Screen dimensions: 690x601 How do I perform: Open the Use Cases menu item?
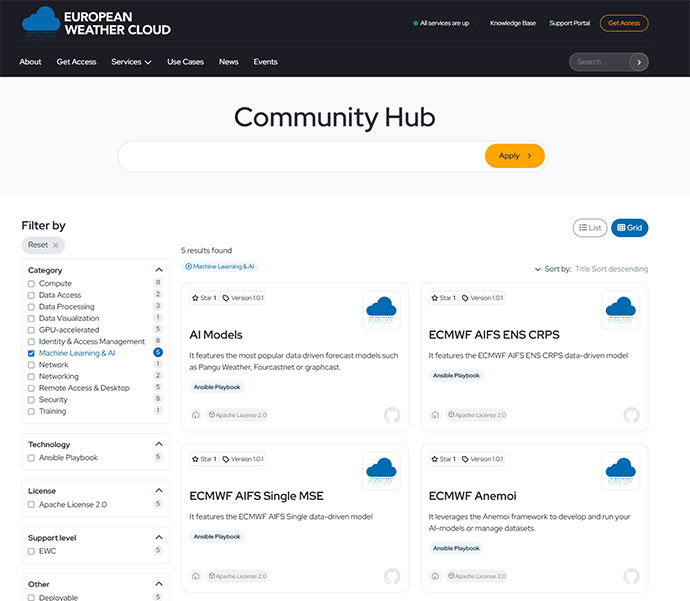point(185,62)
